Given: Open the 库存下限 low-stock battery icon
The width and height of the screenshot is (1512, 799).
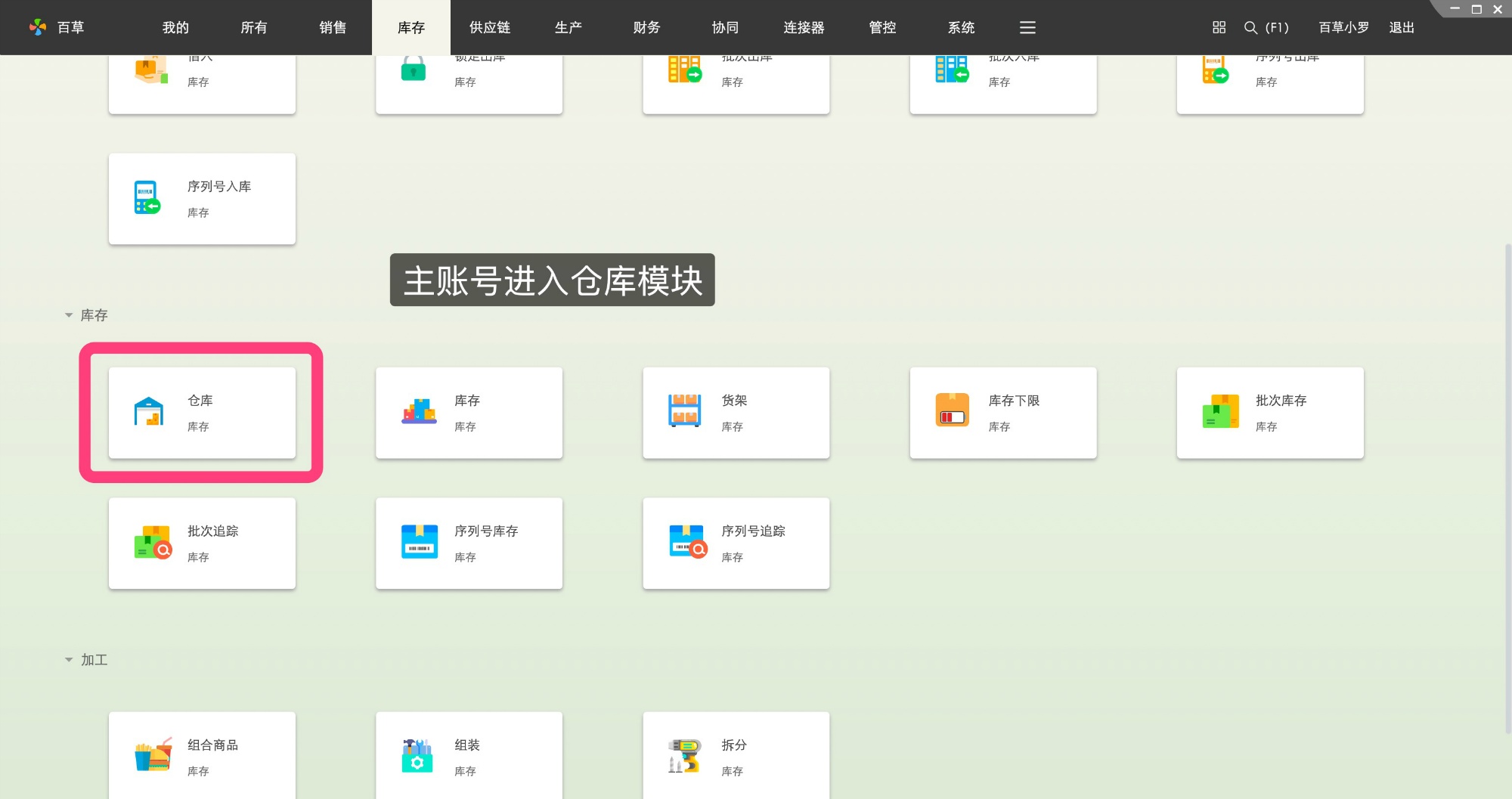Looking at the screenshot, I should (x=952, y=410).
